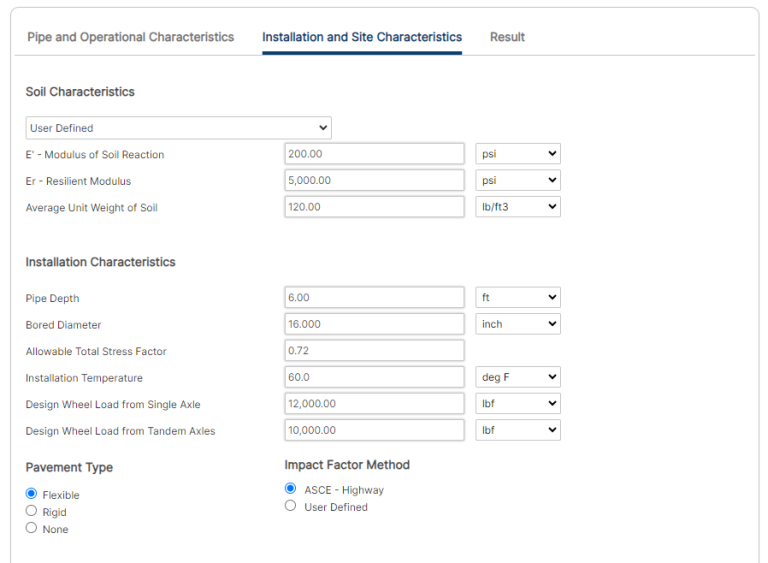The image size is (768, 563).
Task: Select the Installation and Site Characteristics tab
Action: [x=362, y=37]
